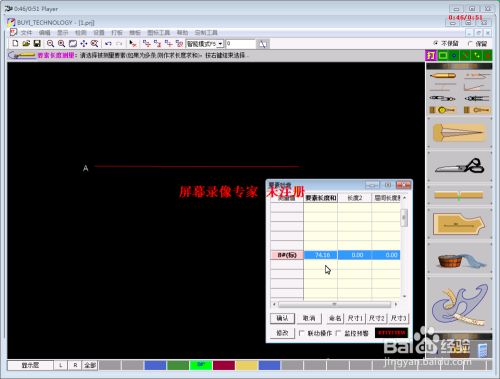The width and height of the screenshot is (500, 379).
Task: Open the 显示 menu
Action: (62, 32)
